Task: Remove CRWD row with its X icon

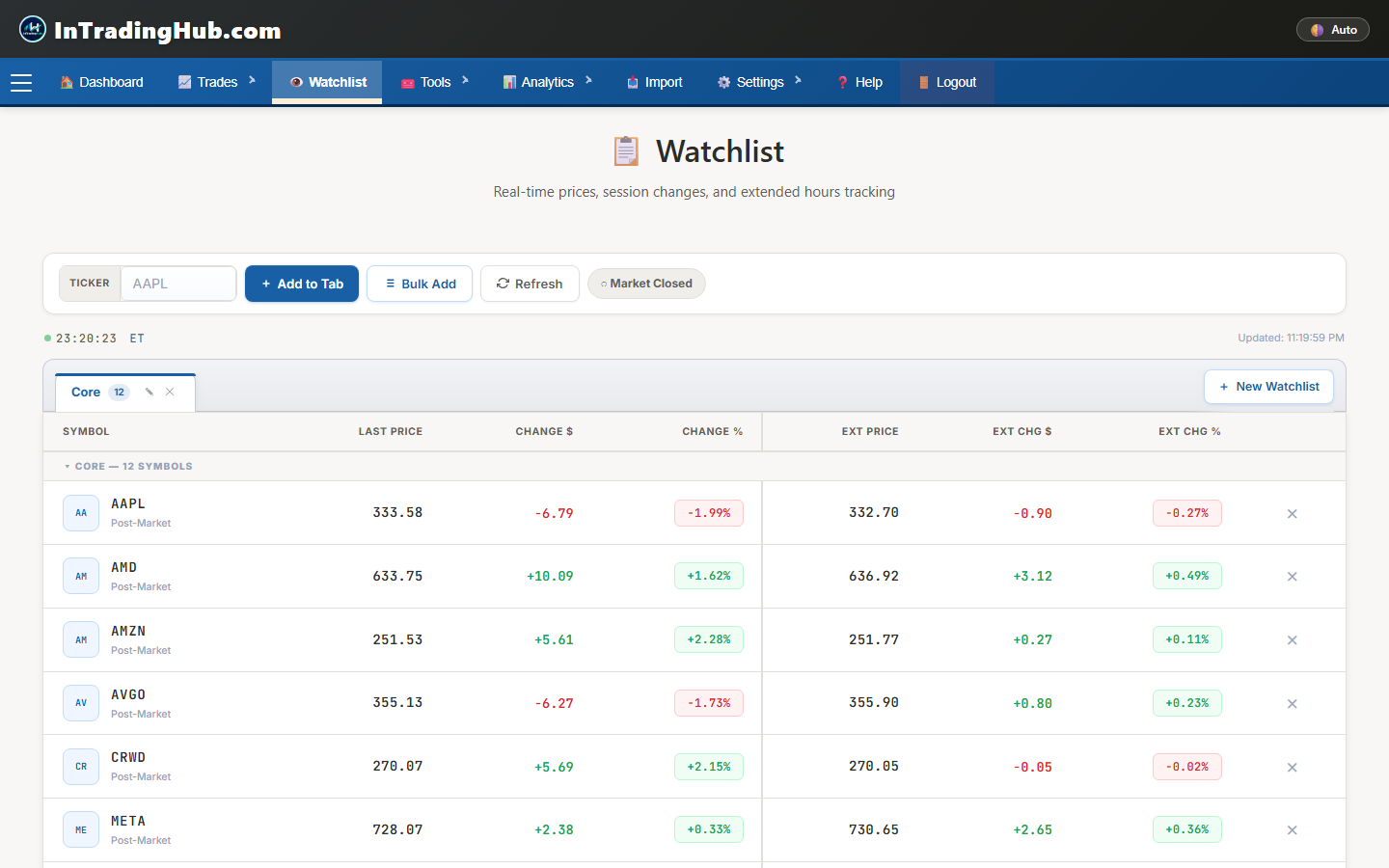Action: point(1292,768)
